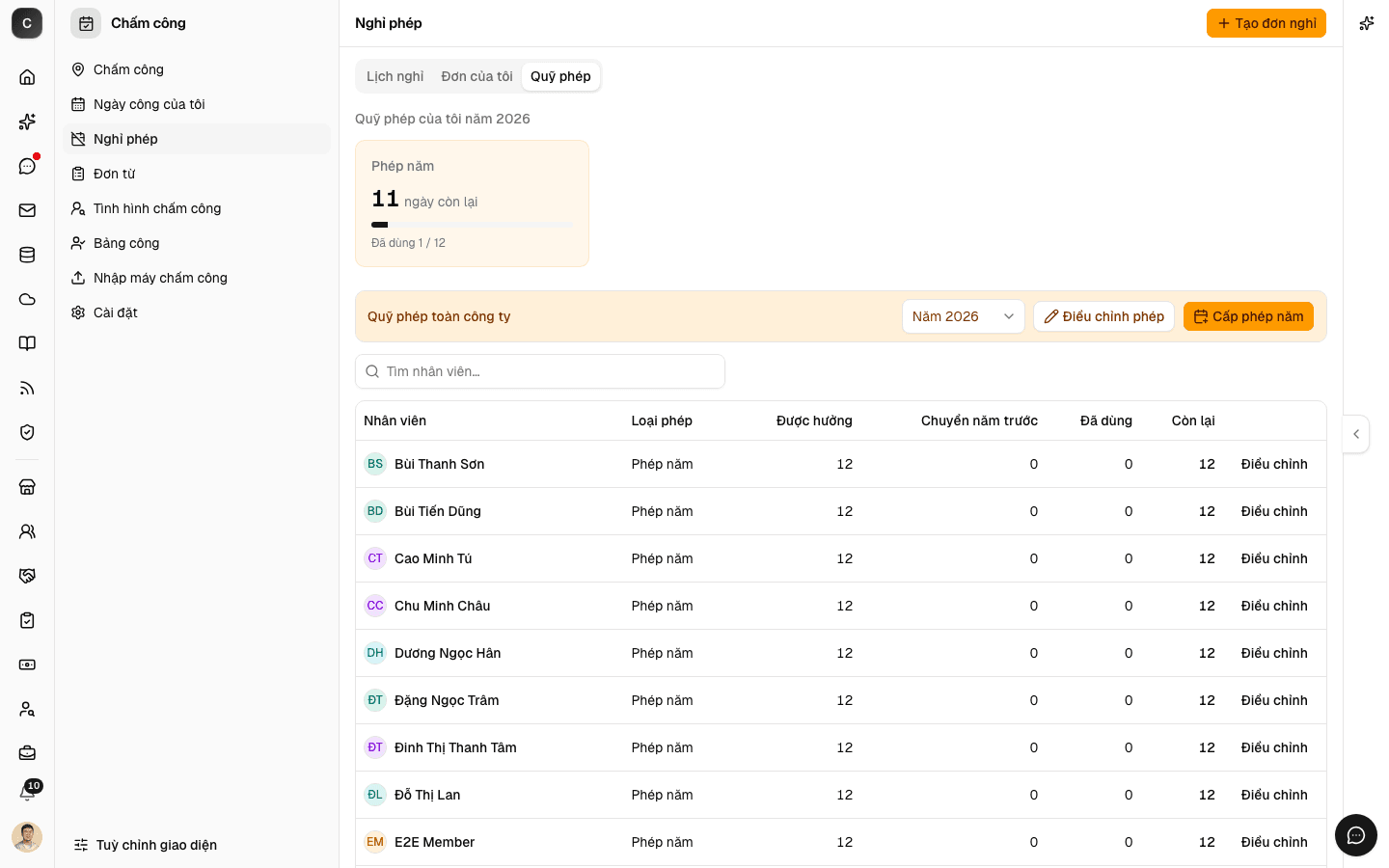Click the Phép năm leave balance card
The height and width of the screenshot is (868, 1389).
pyautogui.click(x=472, y=203)
